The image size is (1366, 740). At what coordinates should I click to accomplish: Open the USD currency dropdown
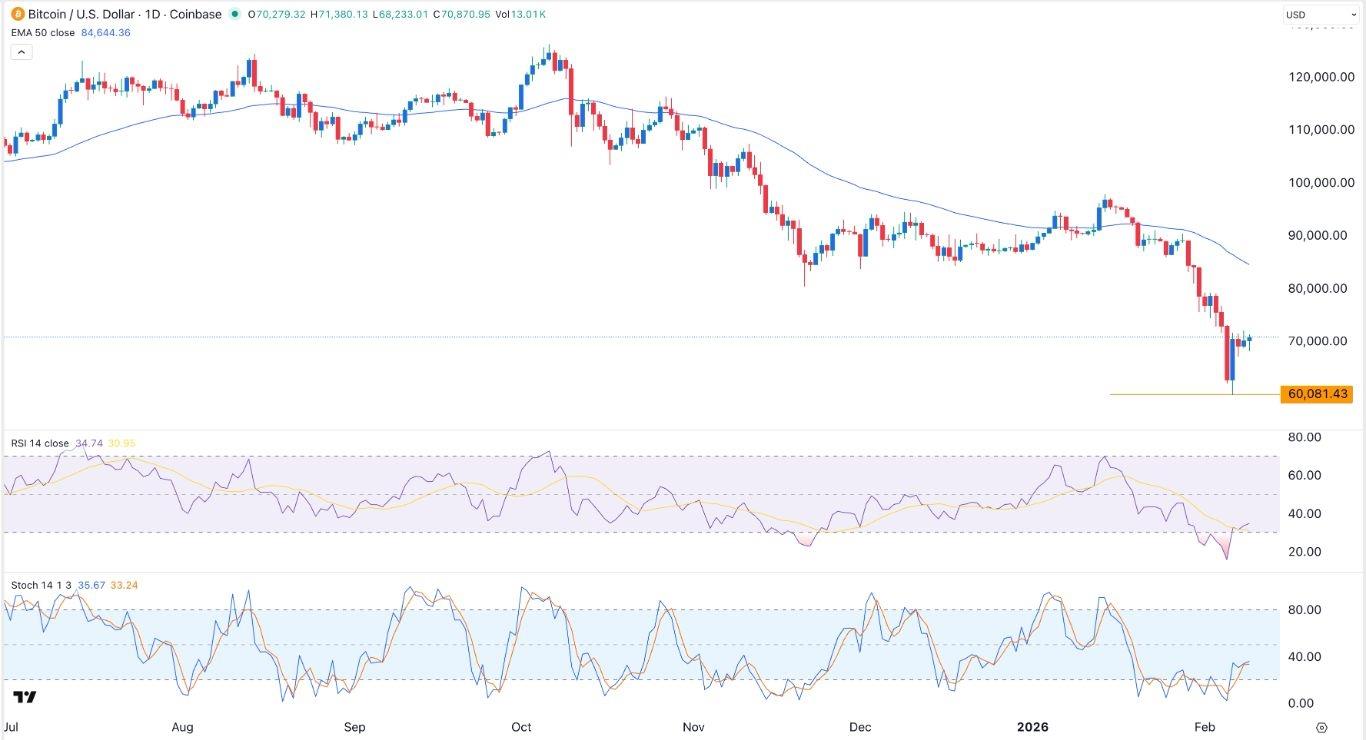[1320, 14]
